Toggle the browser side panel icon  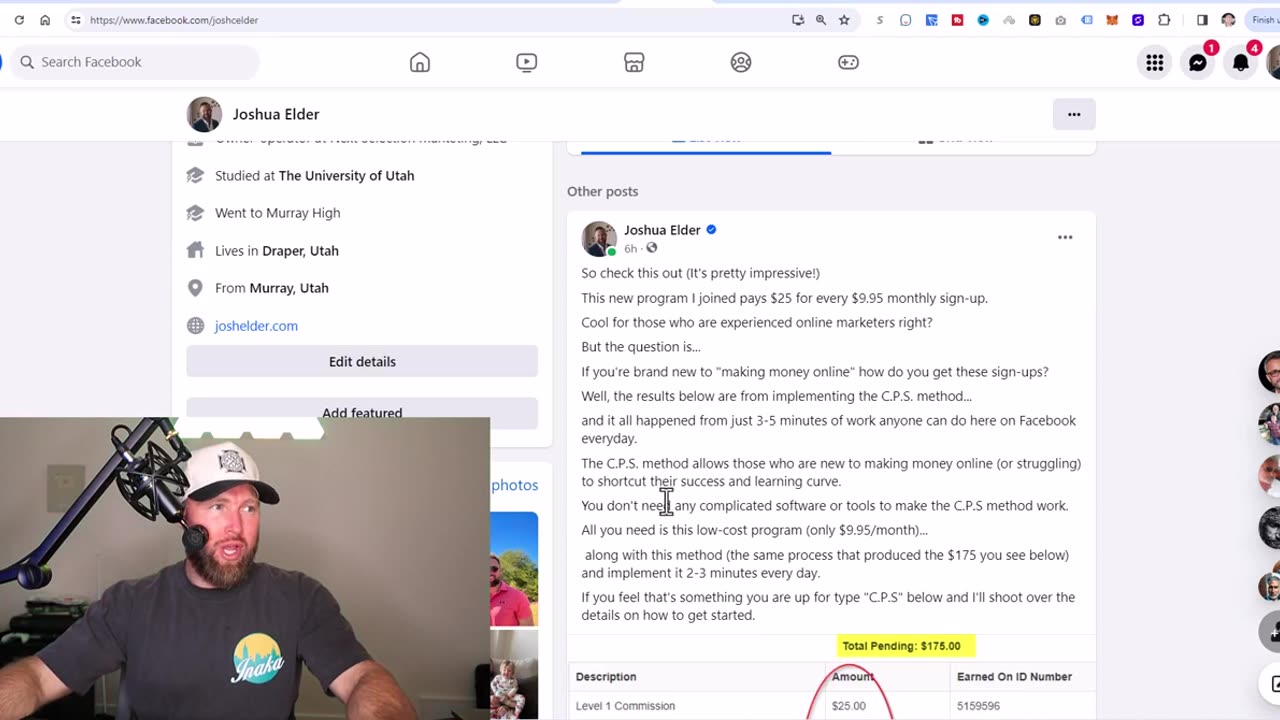1202,20
